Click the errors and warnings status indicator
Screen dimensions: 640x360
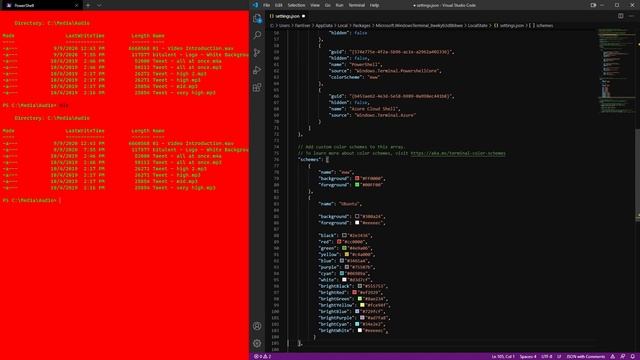(262, 356)
